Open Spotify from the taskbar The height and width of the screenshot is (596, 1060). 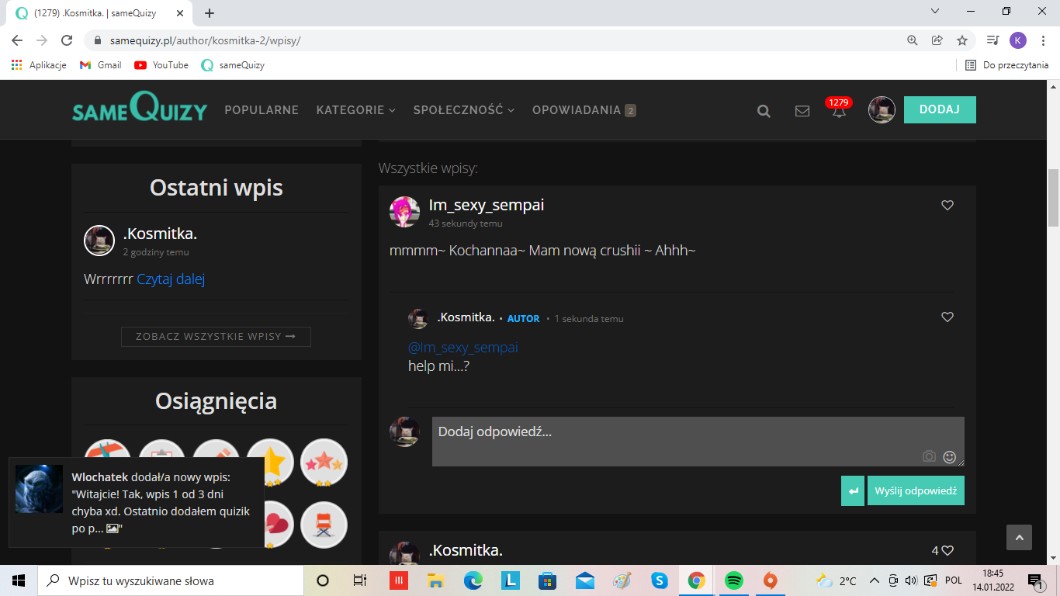pos(733,581)
